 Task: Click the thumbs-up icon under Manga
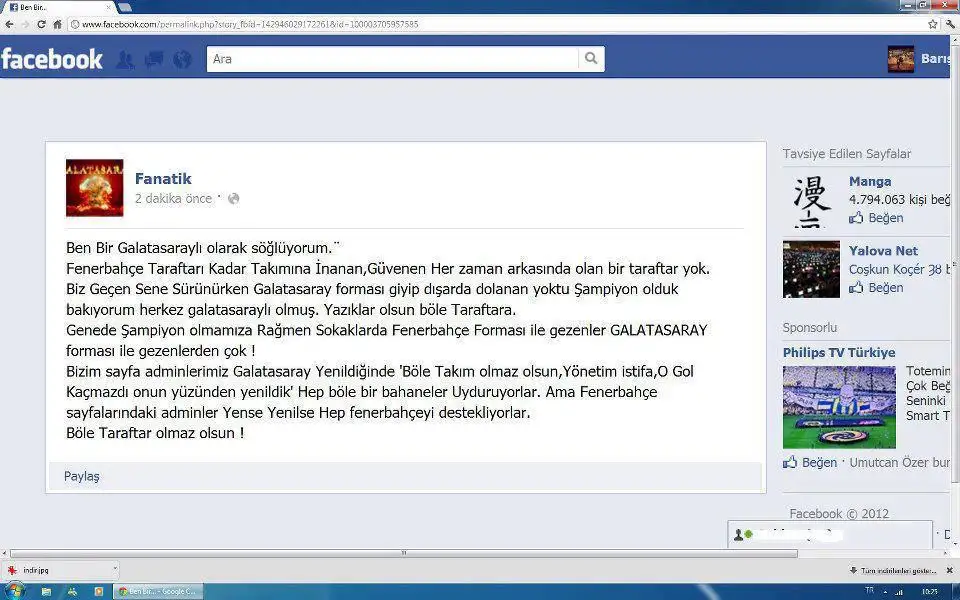pyautogui.click(x=856, y=218)
